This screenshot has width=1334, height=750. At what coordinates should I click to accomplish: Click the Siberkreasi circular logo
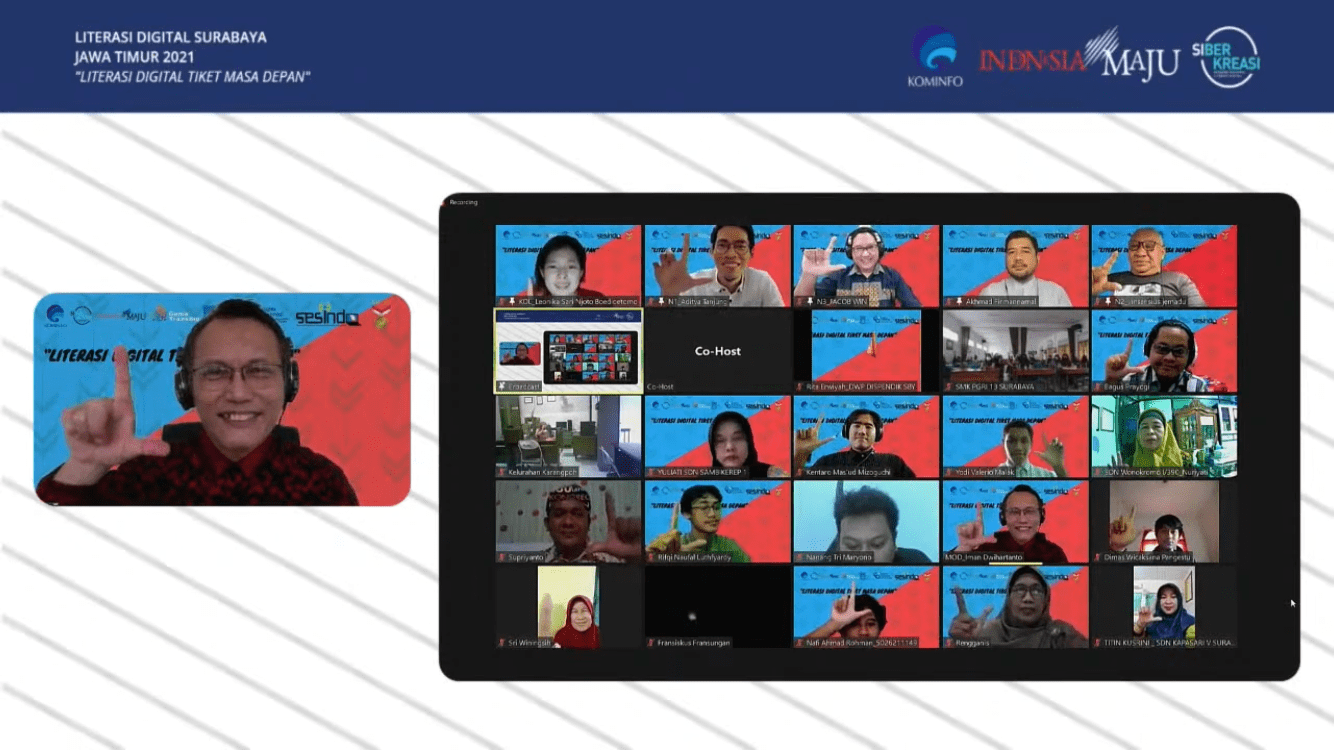(x=1226, y=57)
